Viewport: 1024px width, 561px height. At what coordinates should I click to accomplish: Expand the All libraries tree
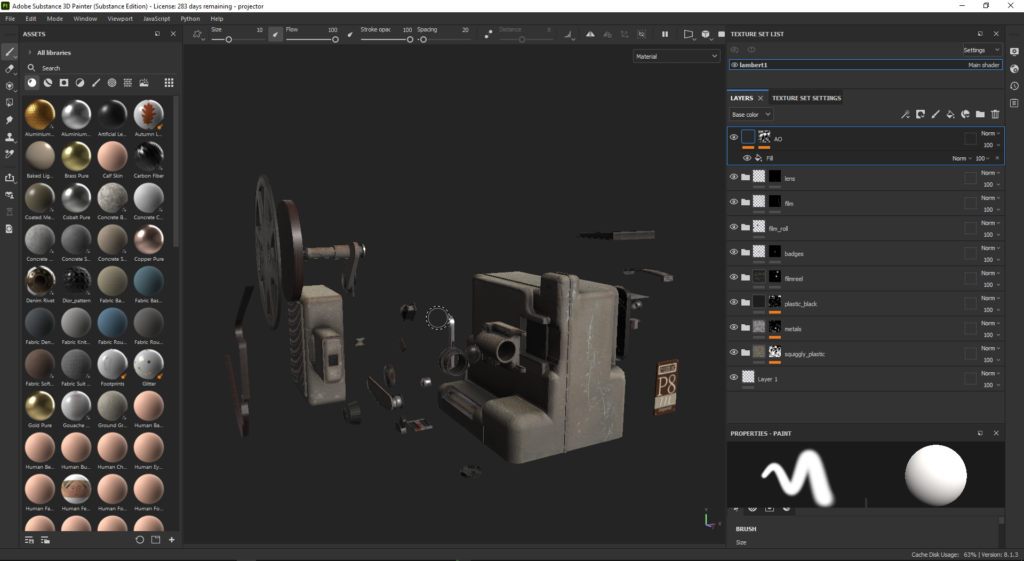(x=30, y=52)
